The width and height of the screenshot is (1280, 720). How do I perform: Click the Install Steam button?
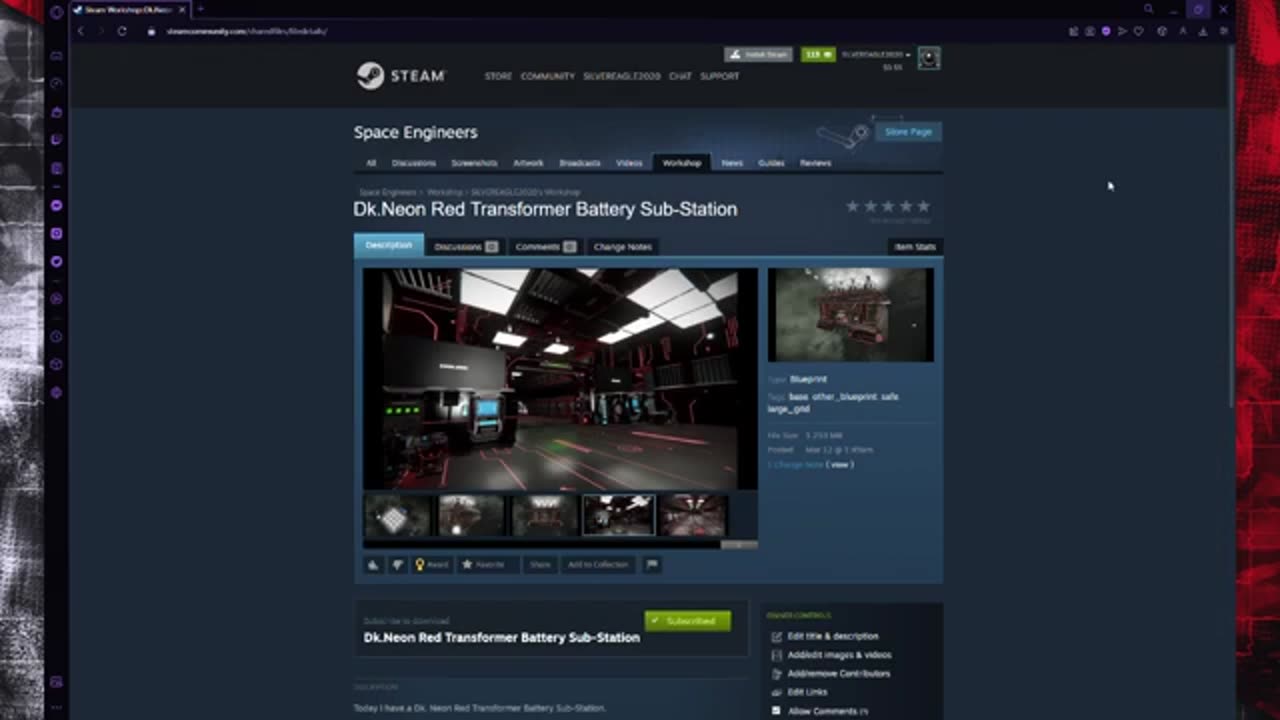[758, 54]
